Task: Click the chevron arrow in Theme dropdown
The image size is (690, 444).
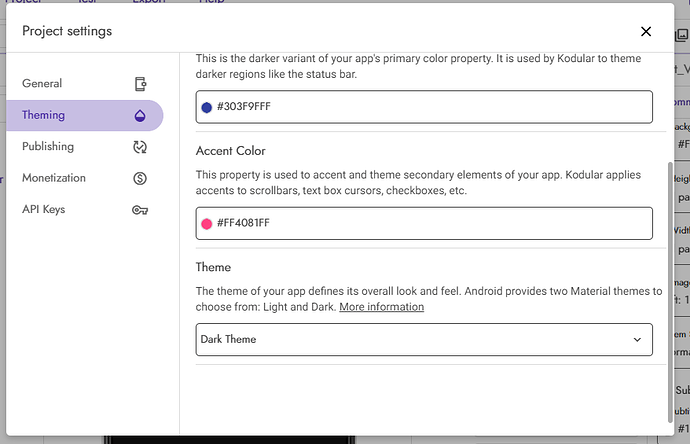Action: pos(638,340)
